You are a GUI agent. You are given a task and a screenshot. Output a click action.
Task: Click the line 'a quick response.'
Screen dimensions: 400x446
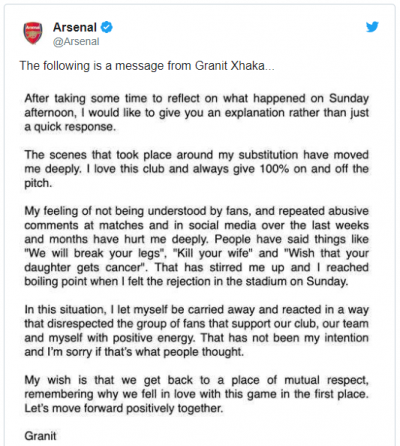70,127
